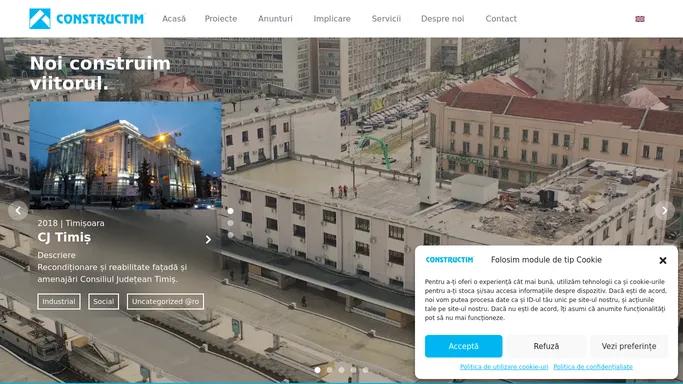Go to next hero slide arrow

(665, 211)
